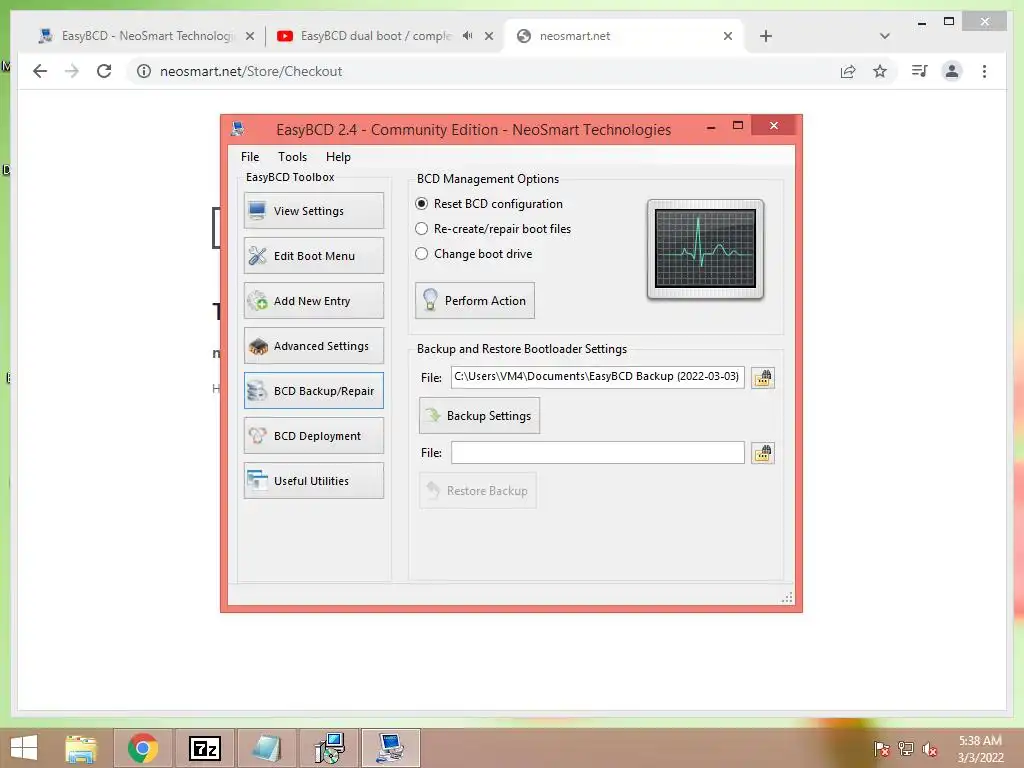Go back in browser

pyautogui.click(x=40, y=71)
